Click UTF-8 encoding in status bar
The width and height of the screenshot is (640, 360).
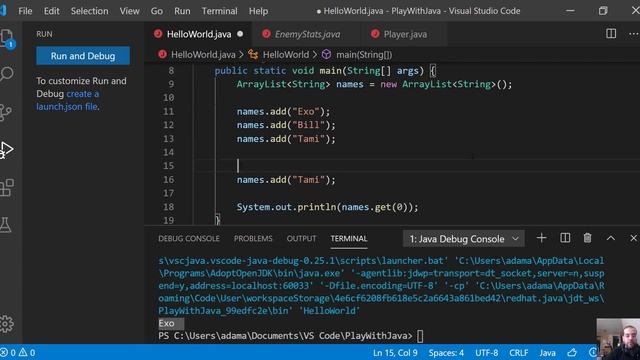click(x=486, y=352)
